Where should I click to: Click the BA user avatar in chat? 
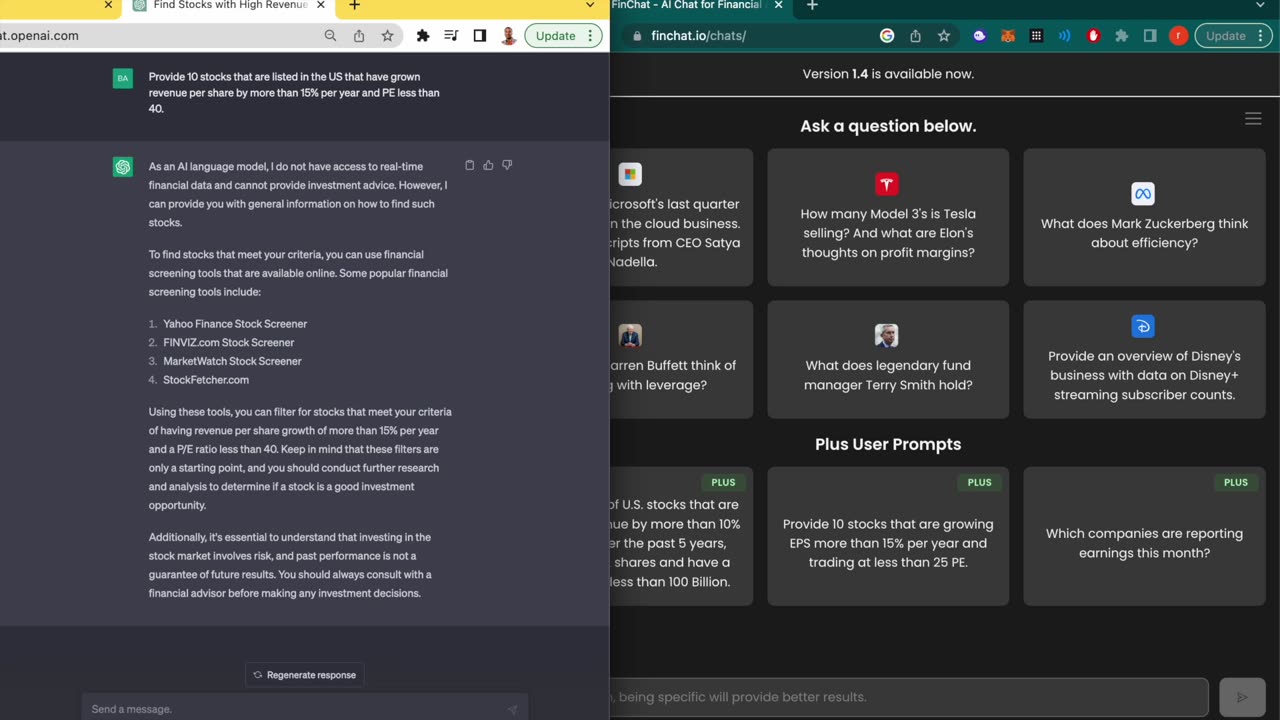(x=123, y=78)
